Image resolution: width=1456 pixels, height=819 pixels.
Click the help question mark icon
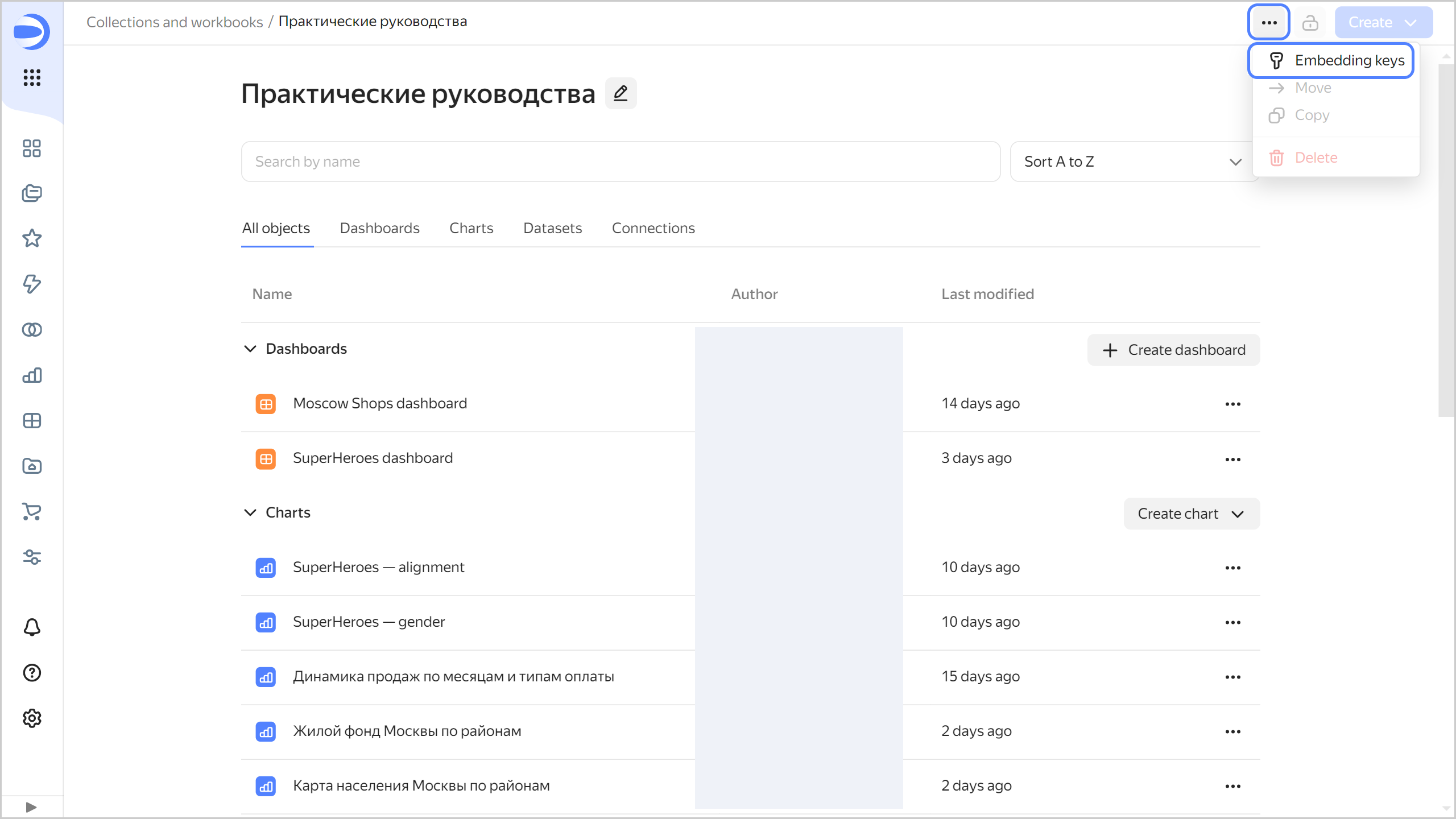click(x=32, y=673)
